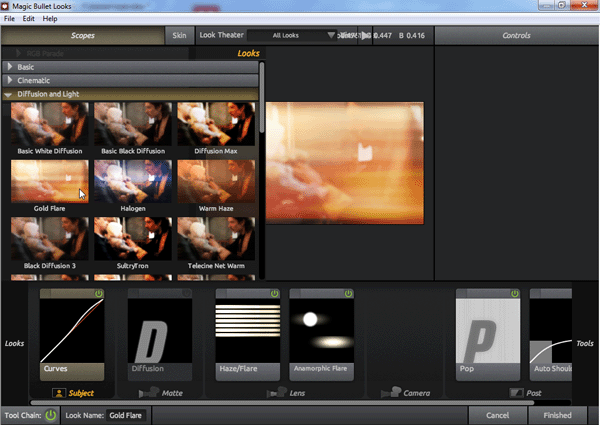The width and height of the screenshot is (600, 425).
Task: Click the Look Theater play button
Action: (365, 35)
